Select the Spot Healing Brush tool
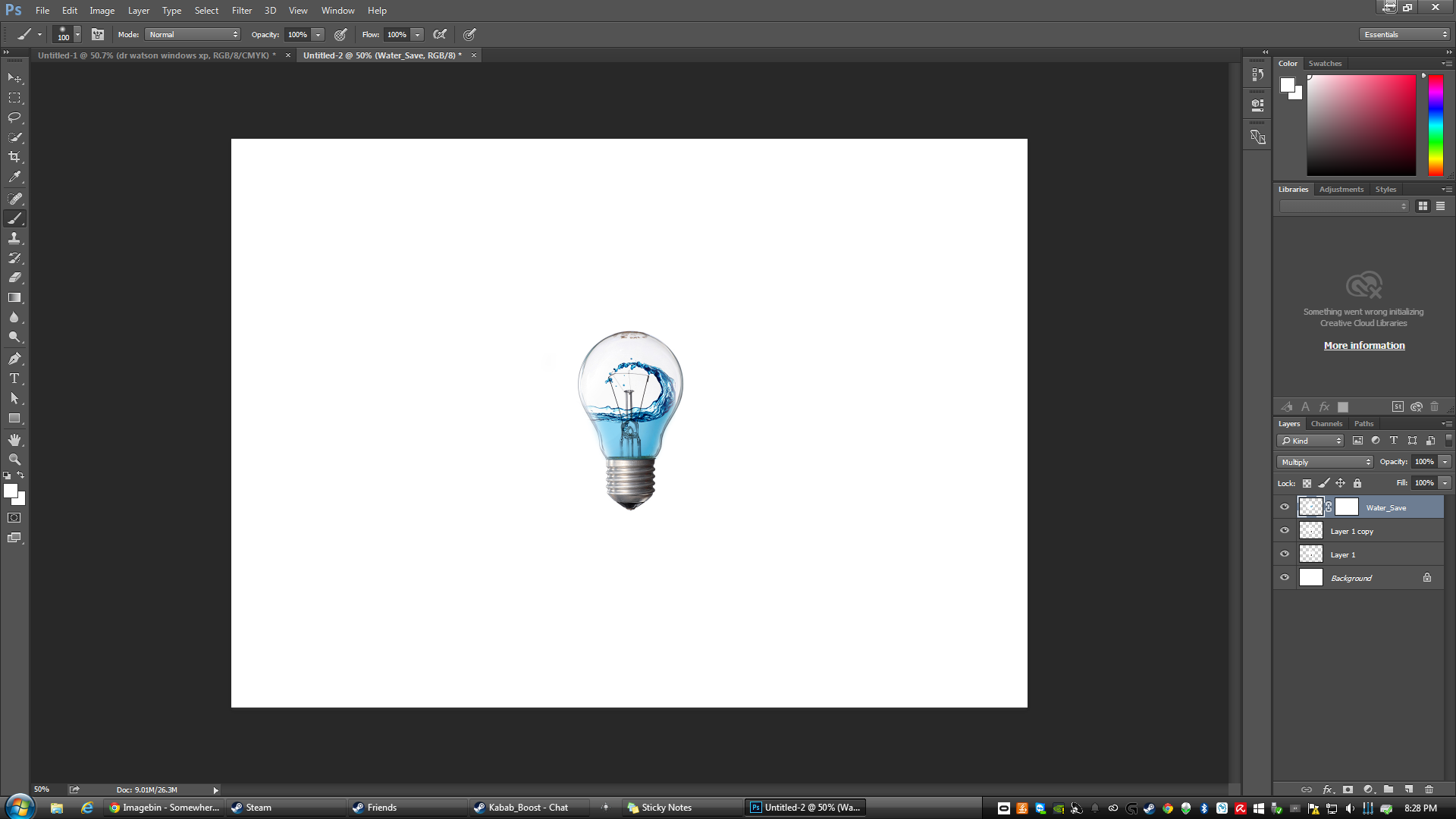Screen dimensions: 1456x819 click(x=14, y=199)
